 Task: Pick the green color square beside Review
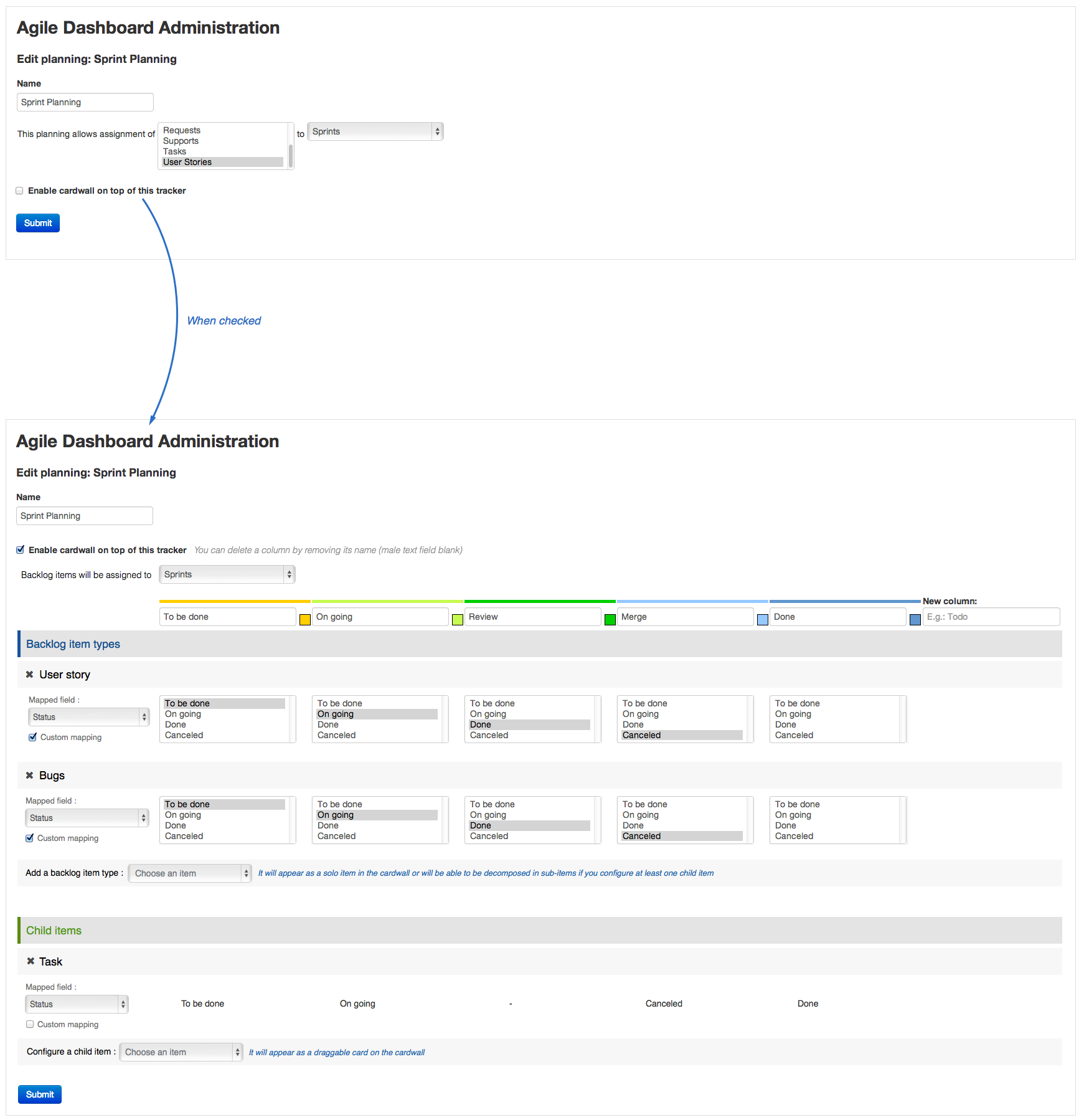click(x=610, y=620)
